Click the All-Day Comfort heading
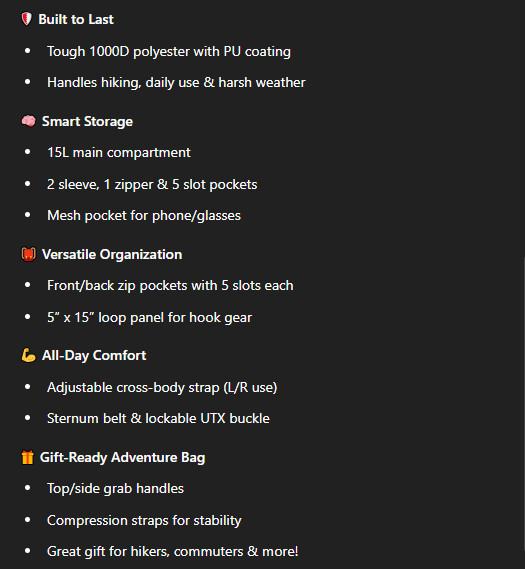525x569 pixels. click(94, 356)
